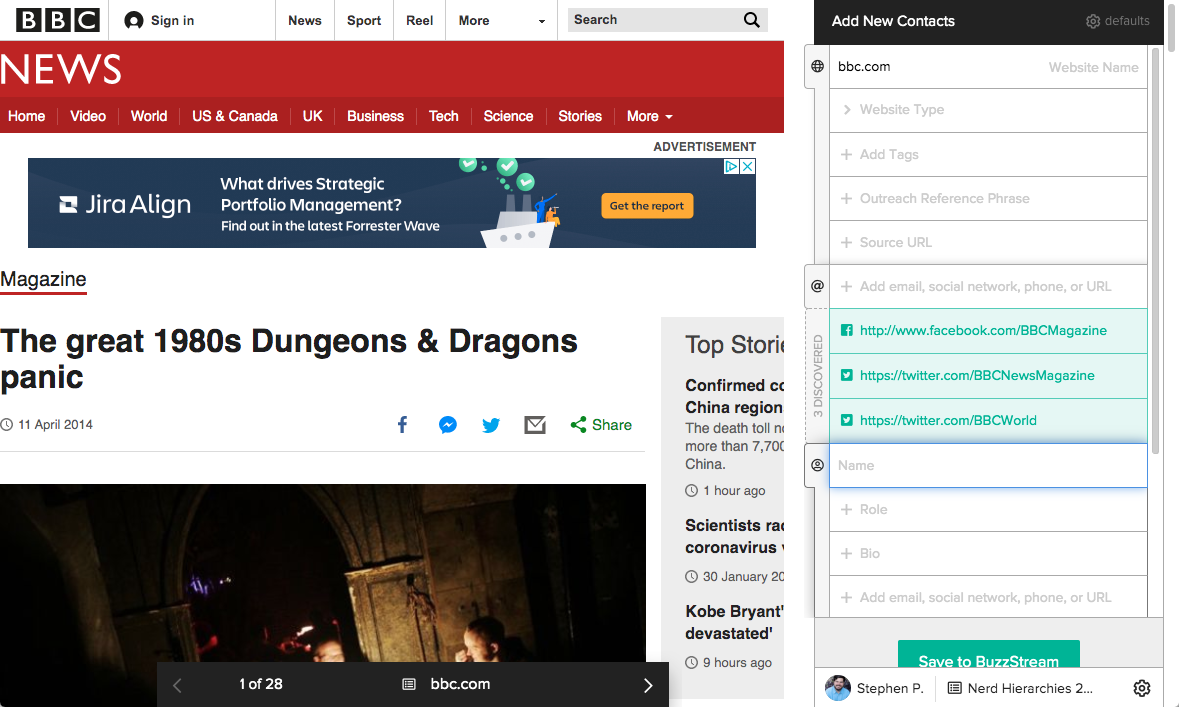The height and width of the screenshot is (707, 1179).
Task: Click the AdChoices icon on the advertisement
Action: (x=731, y=167)
